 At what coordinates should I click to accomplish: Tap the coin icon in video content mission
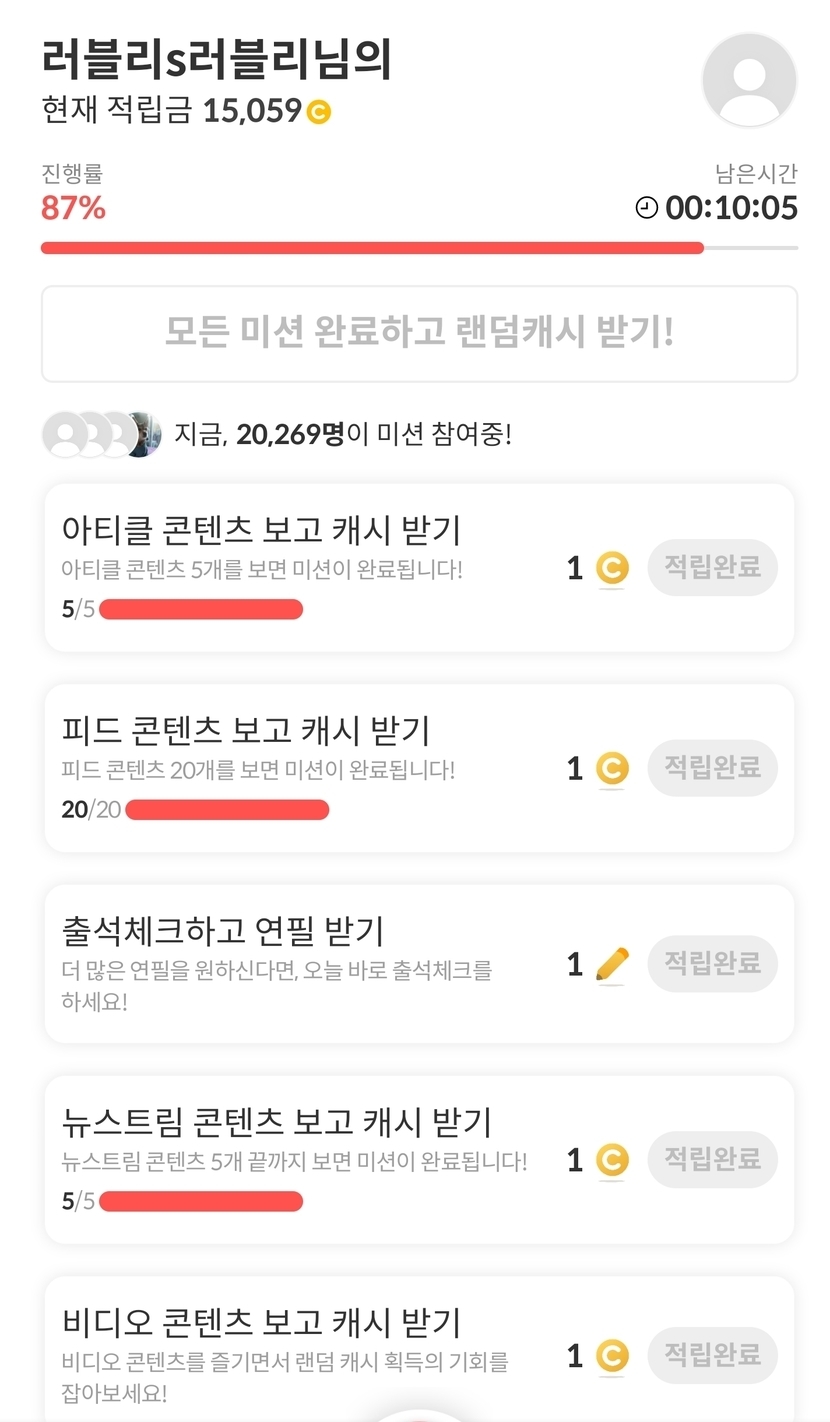coord(612,1357)
